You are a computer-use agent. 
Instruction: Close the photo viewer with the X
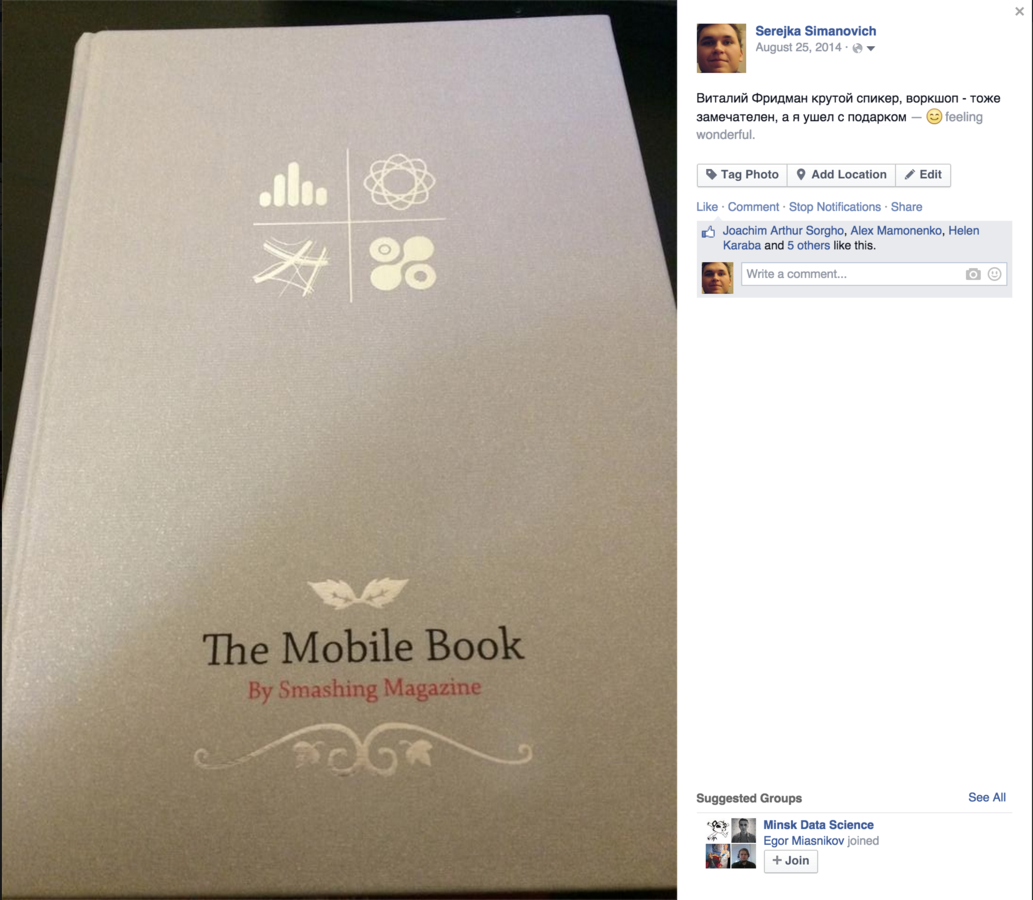1019,11
